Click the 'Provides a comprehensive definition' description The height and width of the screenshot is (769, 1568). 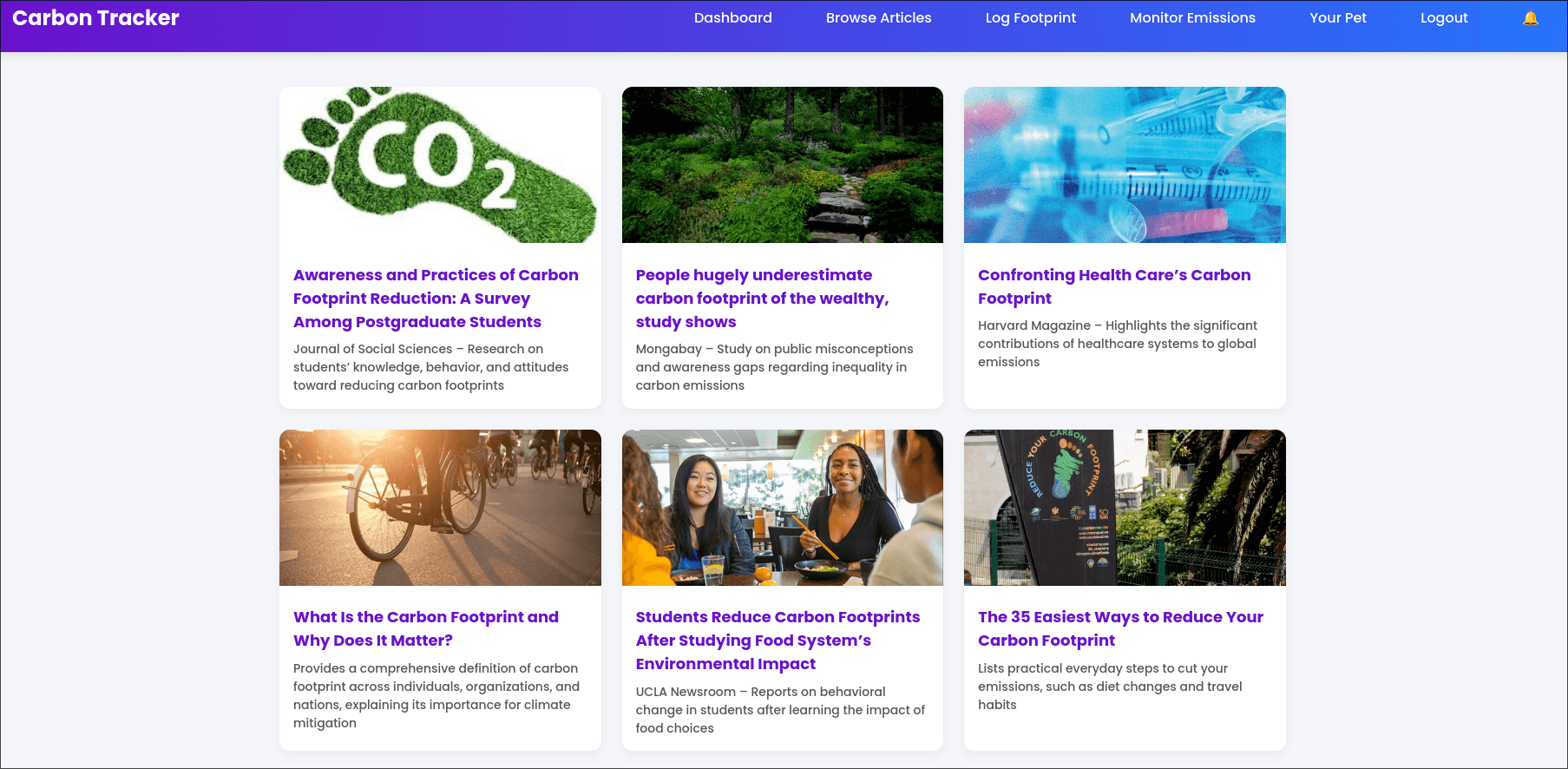pos(436,695)
